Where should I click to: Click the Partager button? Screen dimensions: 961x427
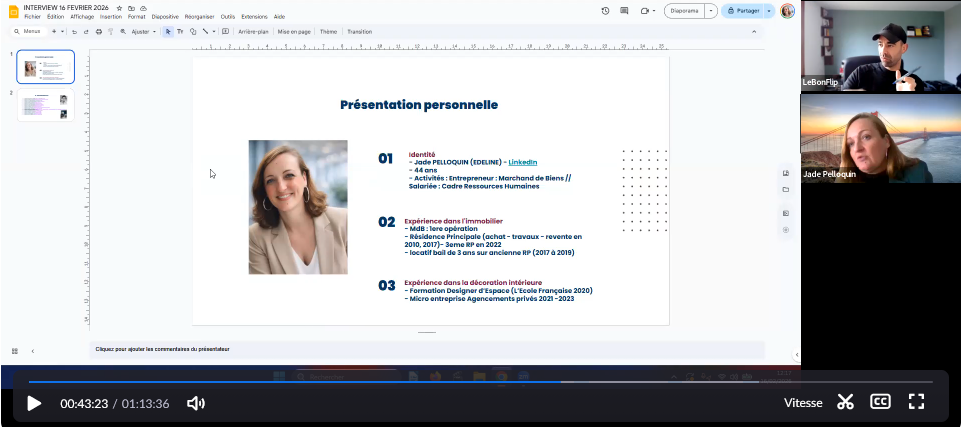(x=745, y=10)
